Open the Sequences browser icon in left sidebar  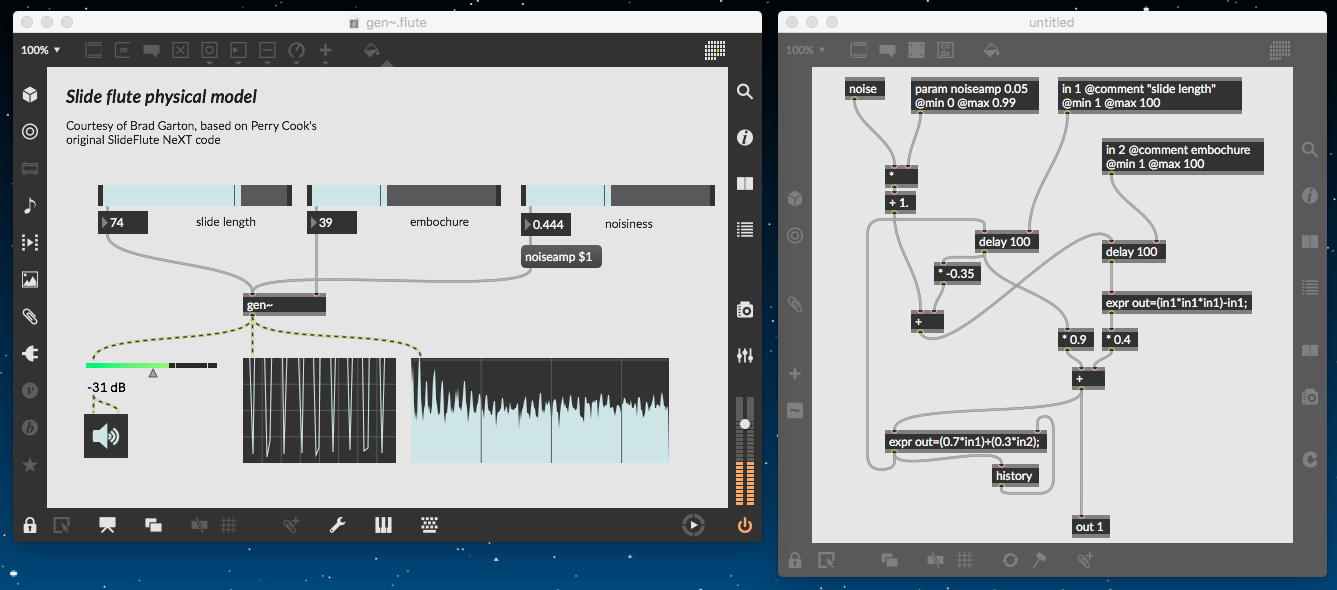point(30,242)
